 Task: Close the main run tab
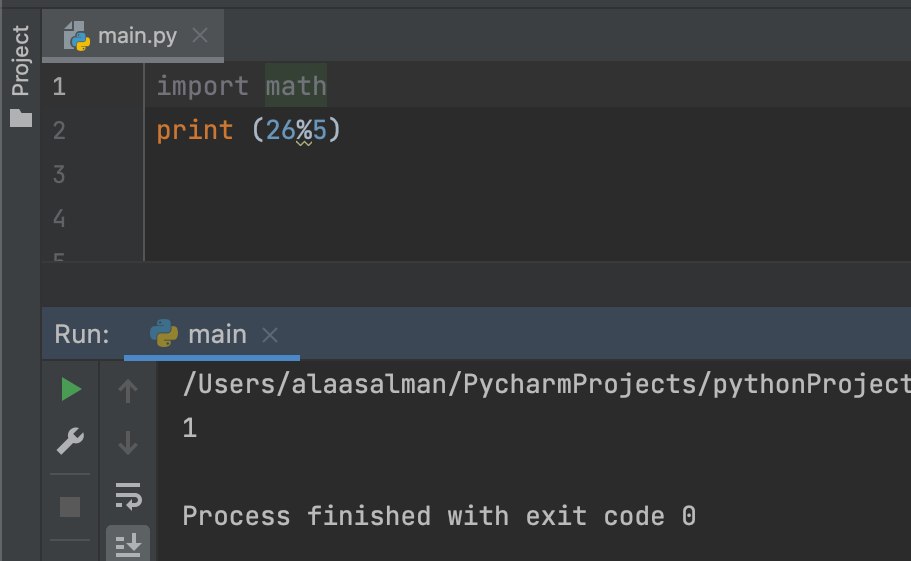pyautogui.click(x=270, y=335)
